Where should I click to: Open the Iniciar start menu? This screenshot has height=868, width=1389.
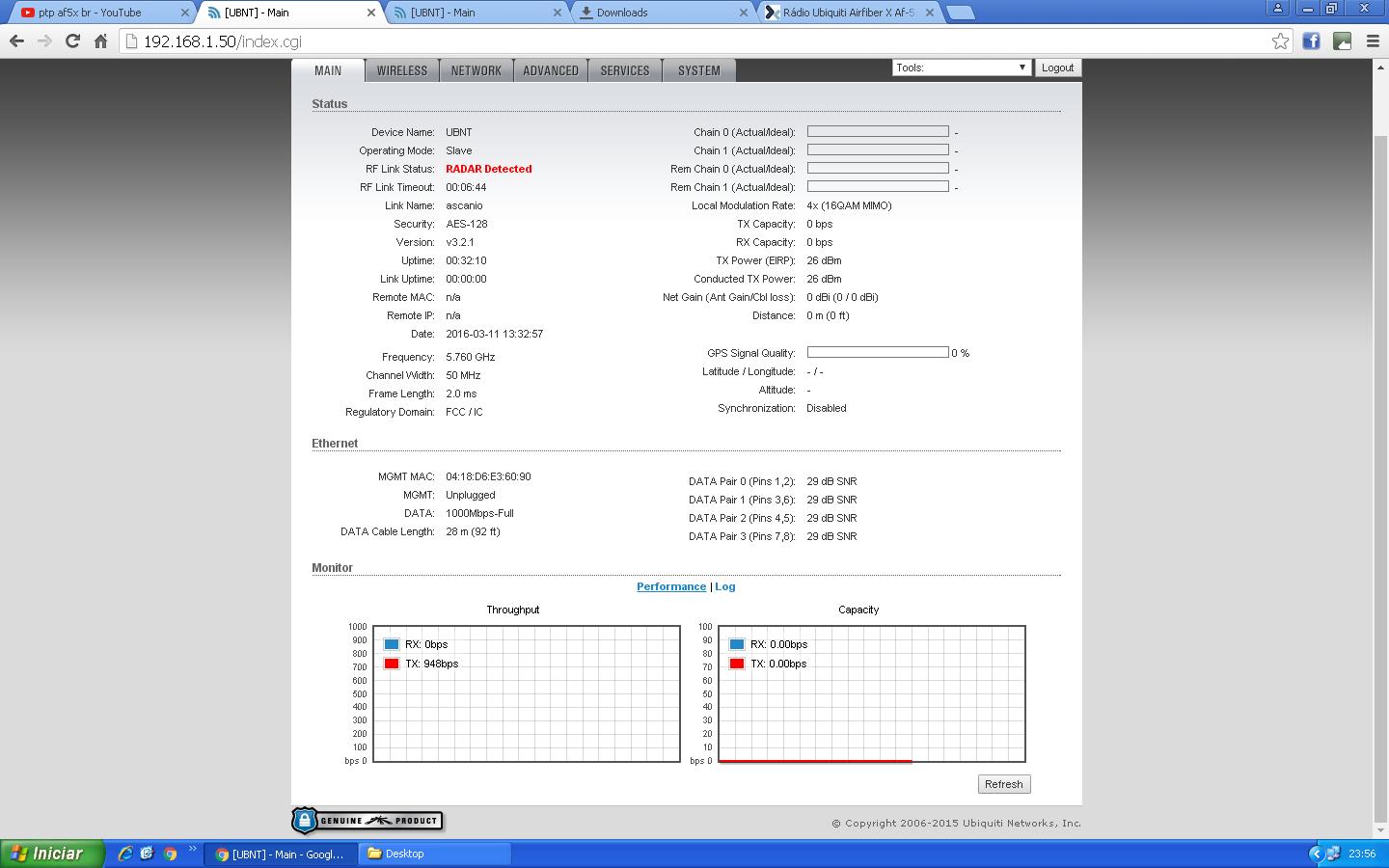coord(51,854)
